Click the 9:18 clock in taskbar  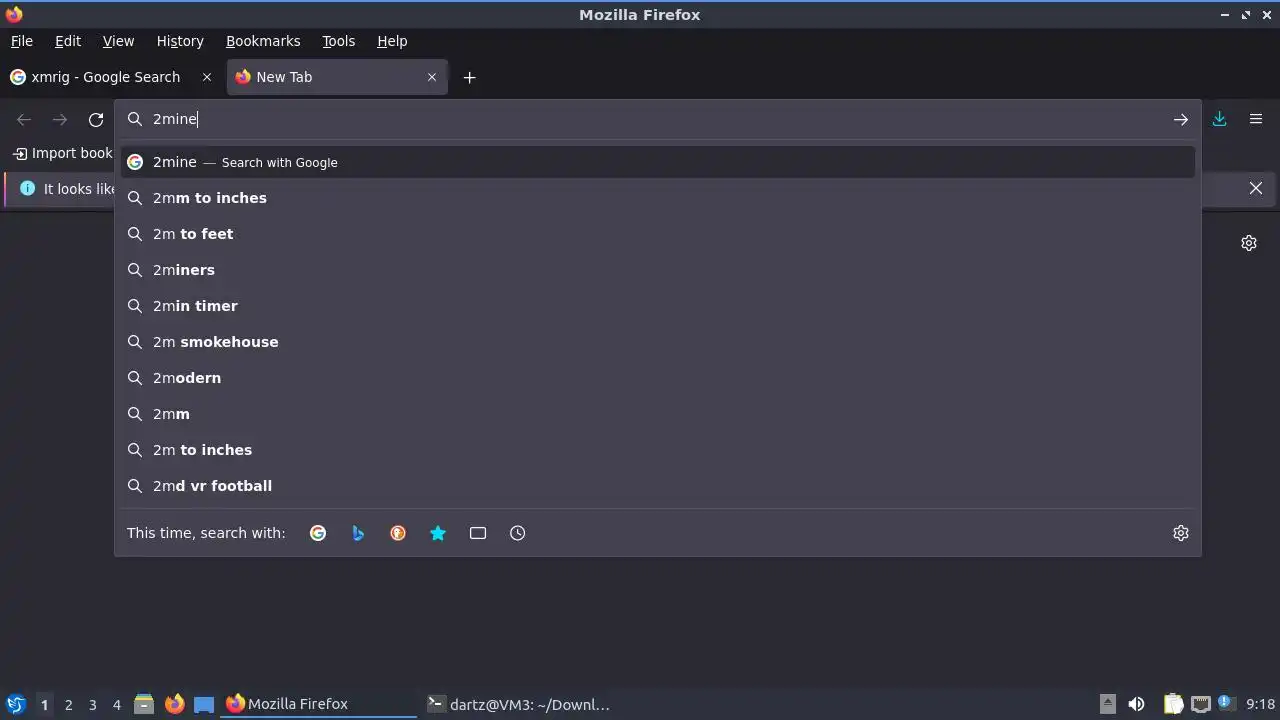1261,704
